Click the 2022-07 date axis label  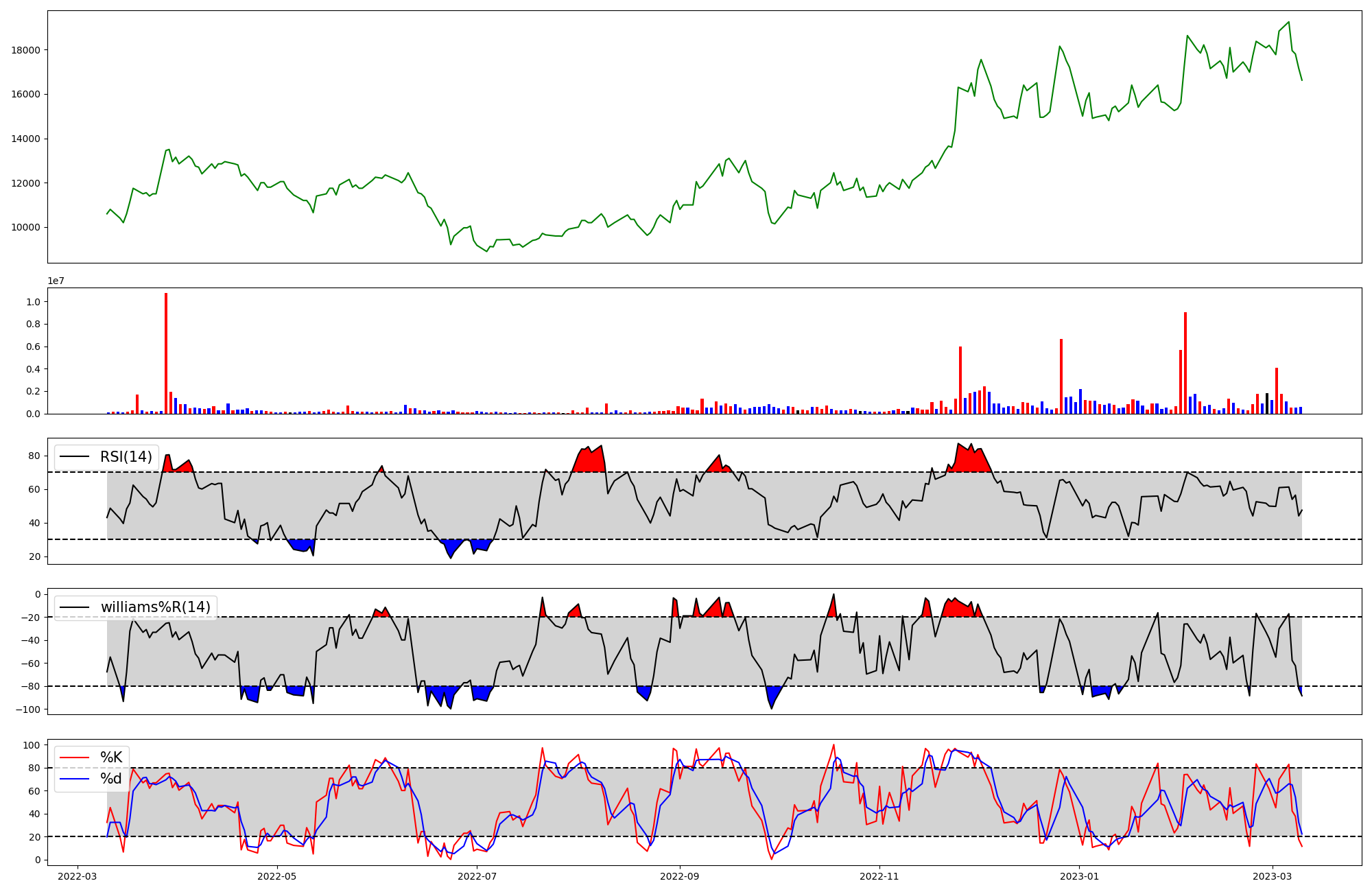click(477, 876)
